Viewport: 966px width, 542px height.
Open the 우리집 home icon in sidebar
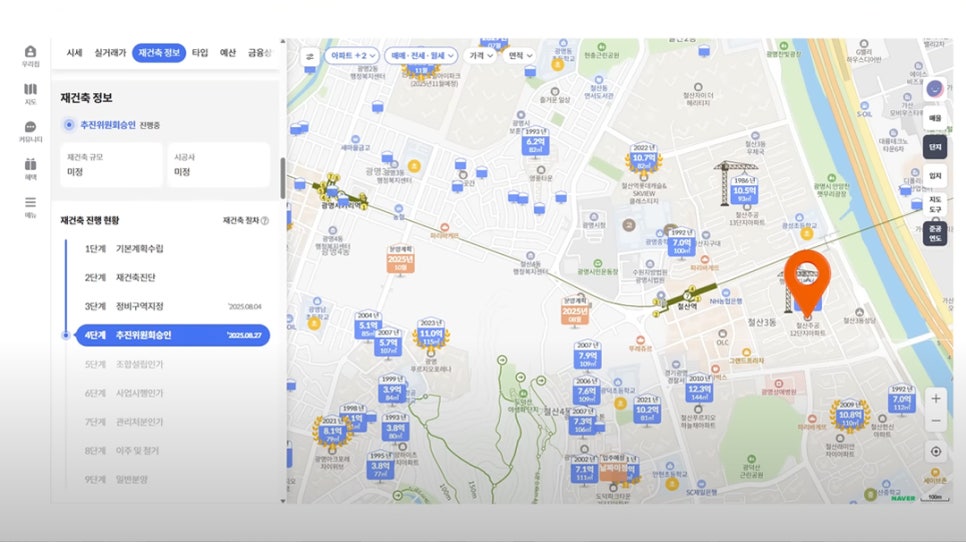(x=30, y=55)
